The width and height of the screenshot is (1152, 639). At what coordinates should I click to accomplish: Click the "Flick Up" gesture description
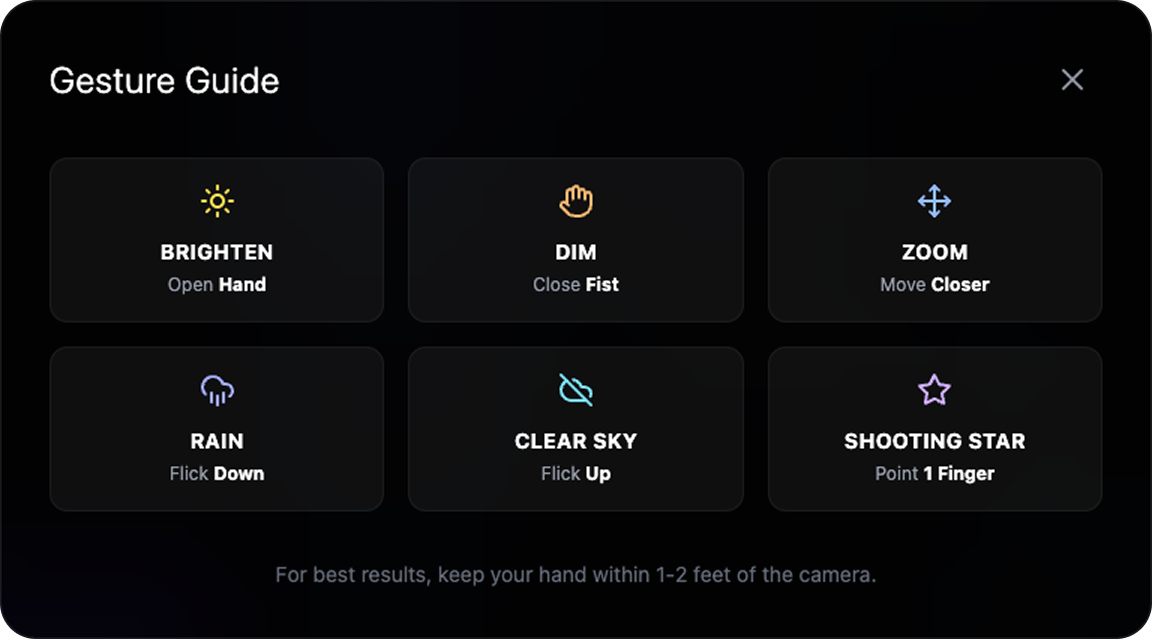[576, 474]
